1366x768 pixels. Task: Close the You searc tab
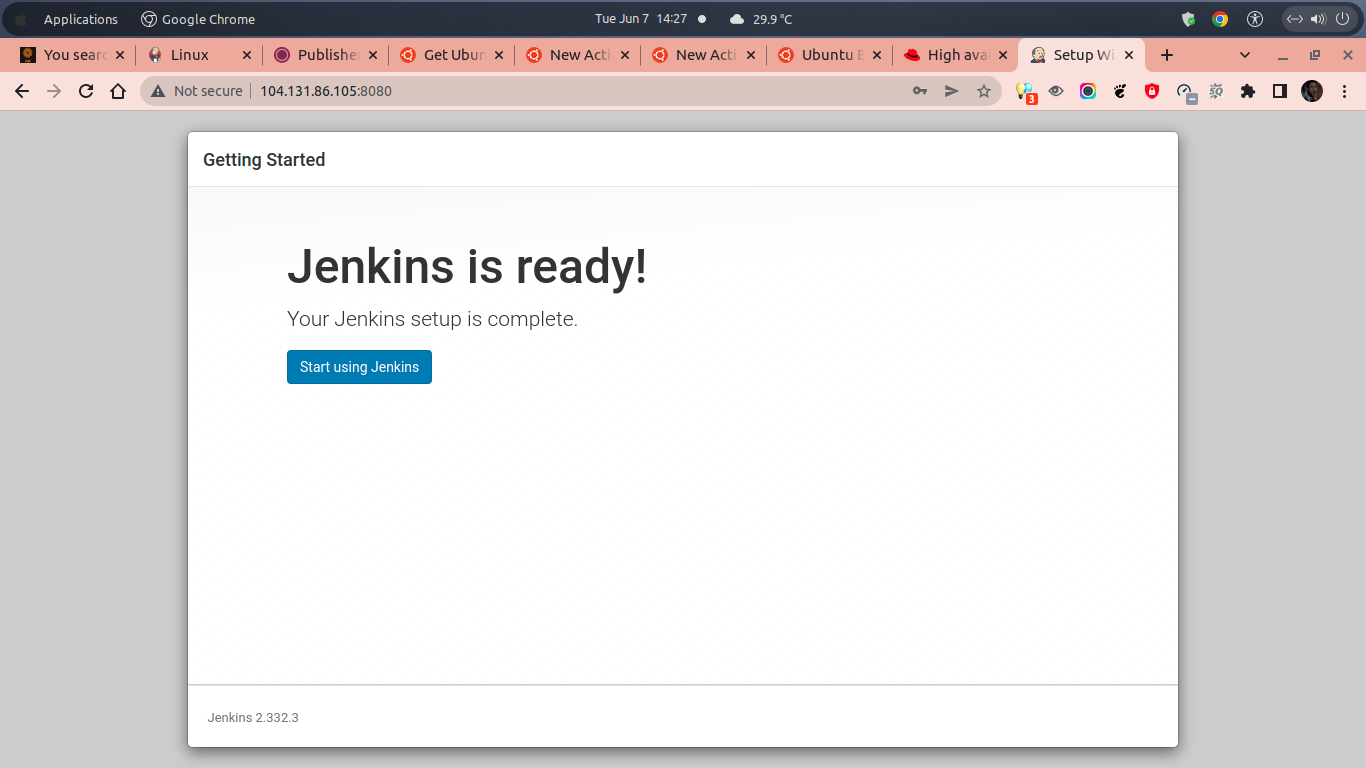point(120,55)
